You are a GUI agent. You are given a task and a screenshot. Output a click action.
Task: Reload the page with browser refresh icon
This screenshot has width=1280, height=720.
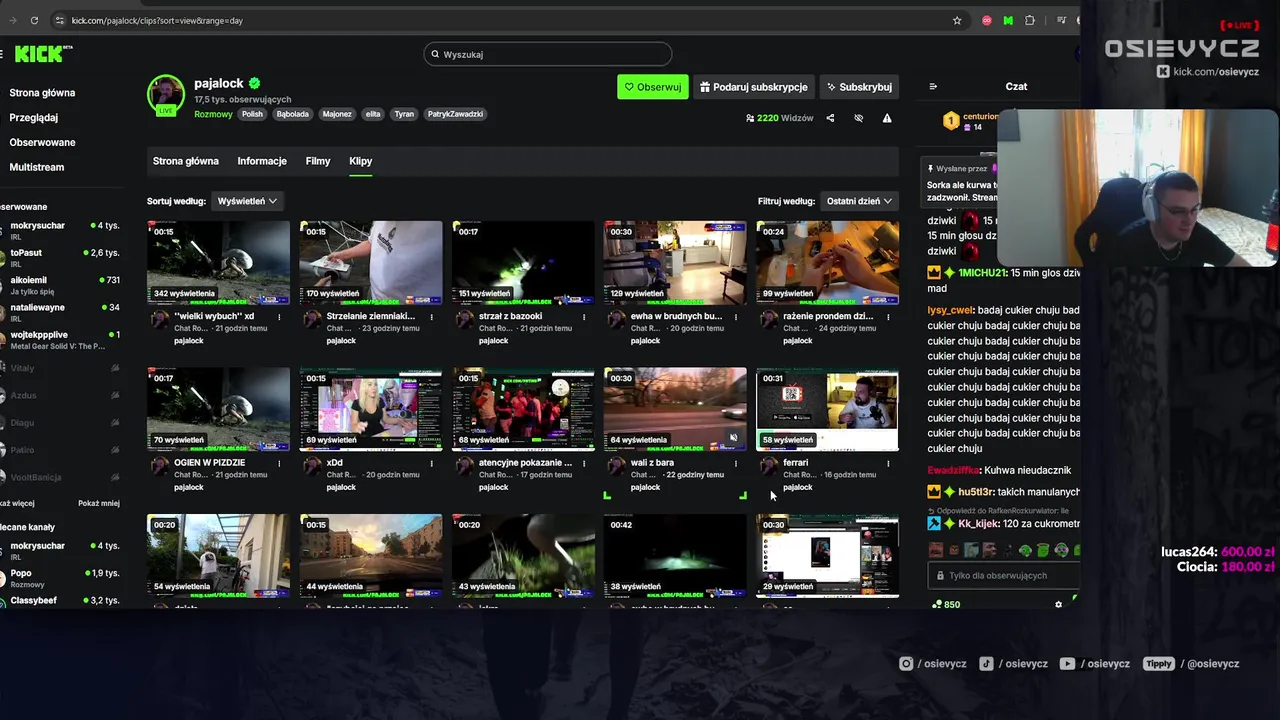(x=34, y=20)
